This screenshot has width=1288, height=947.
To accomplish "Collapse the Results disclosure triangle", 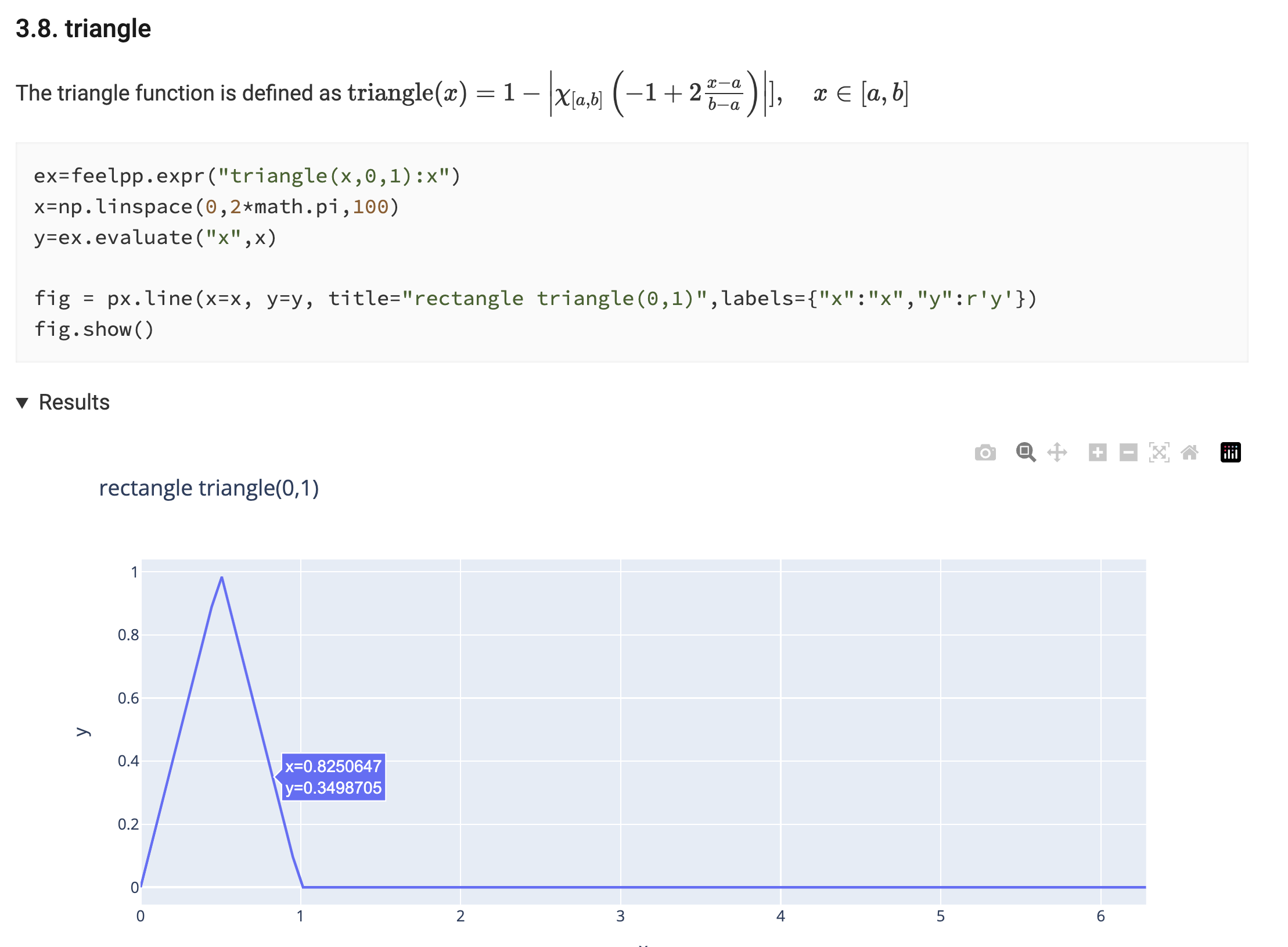I will point(22,403).
